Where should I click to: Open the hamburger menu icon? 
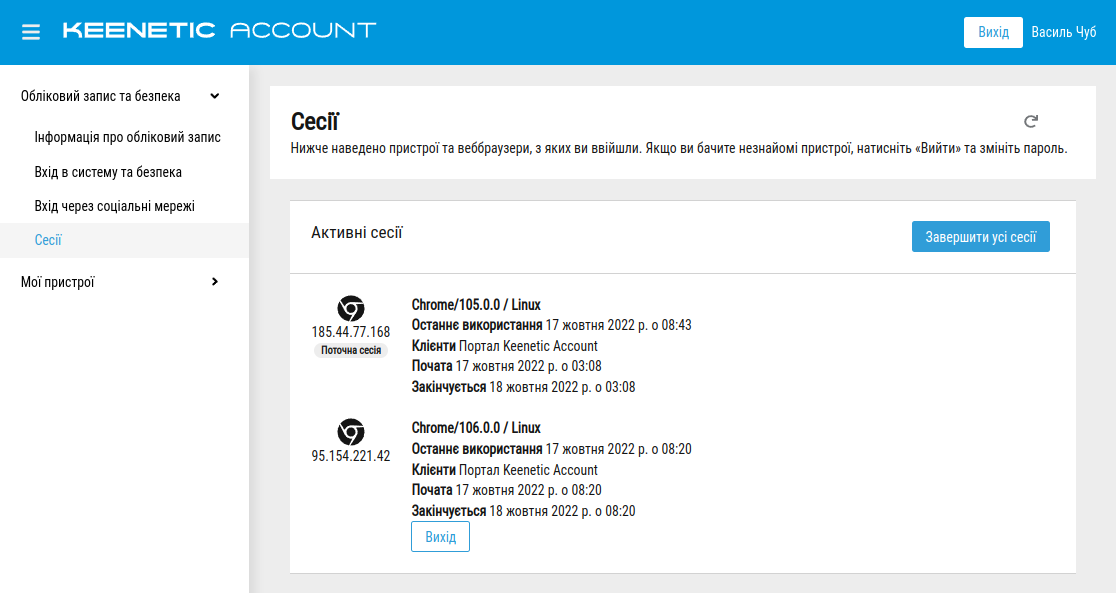pyautogui.click(x=31, y=32)
